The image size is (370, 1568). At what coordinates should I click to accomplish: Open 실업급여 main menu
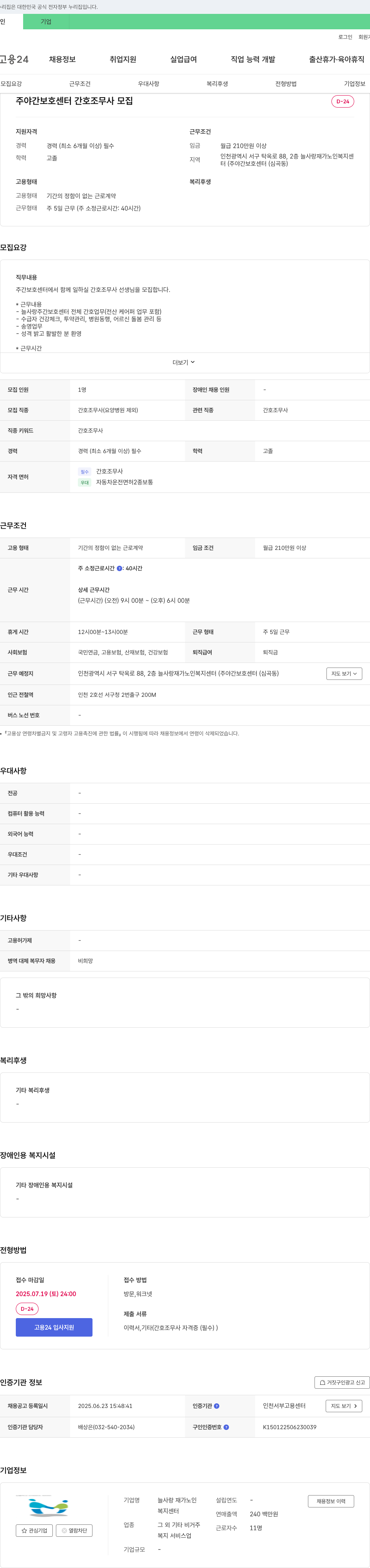coord(184,59)
